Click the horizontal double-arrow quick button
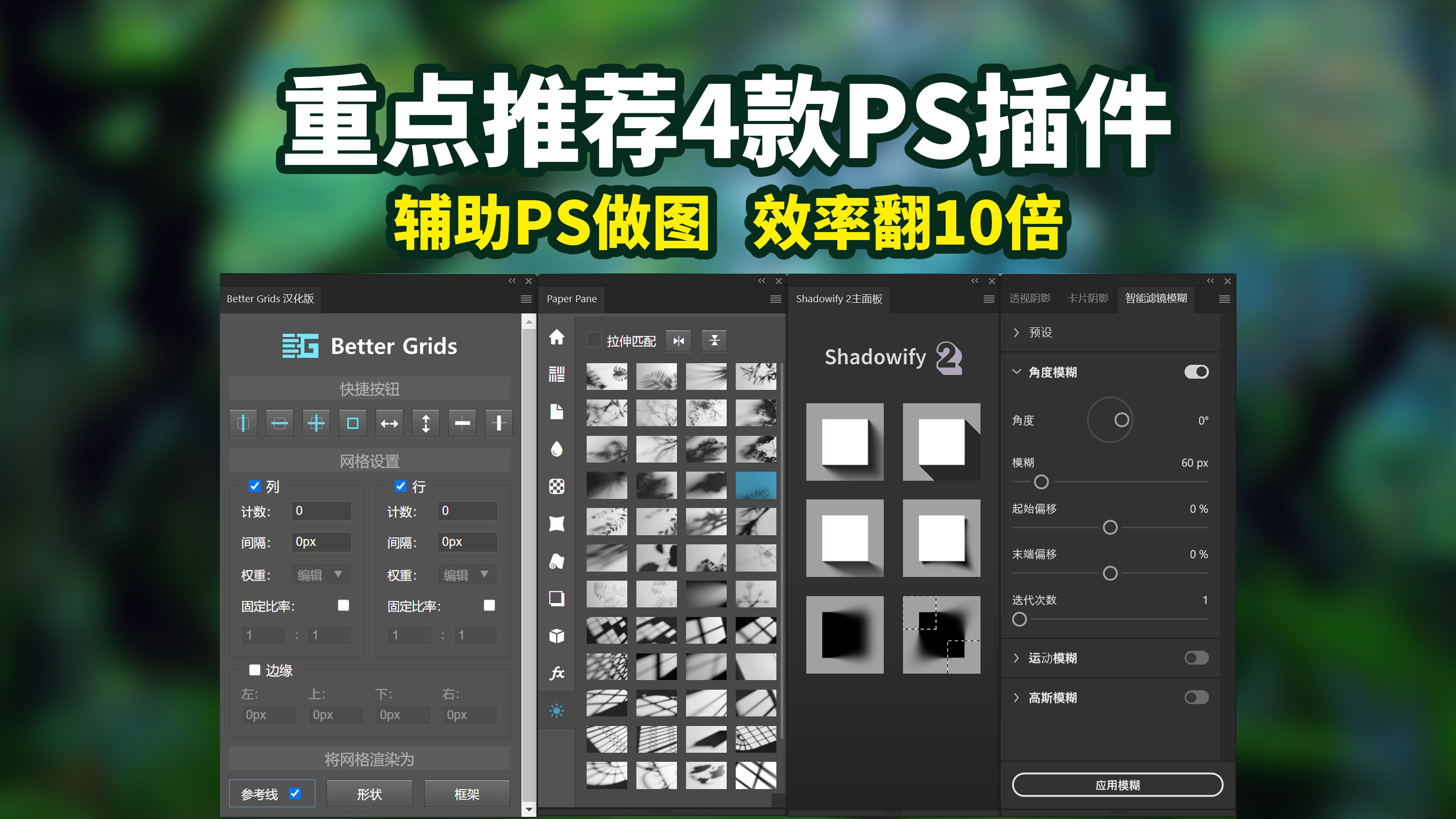1456x819 pixels. pyautogui.click(x=389, y=423)
